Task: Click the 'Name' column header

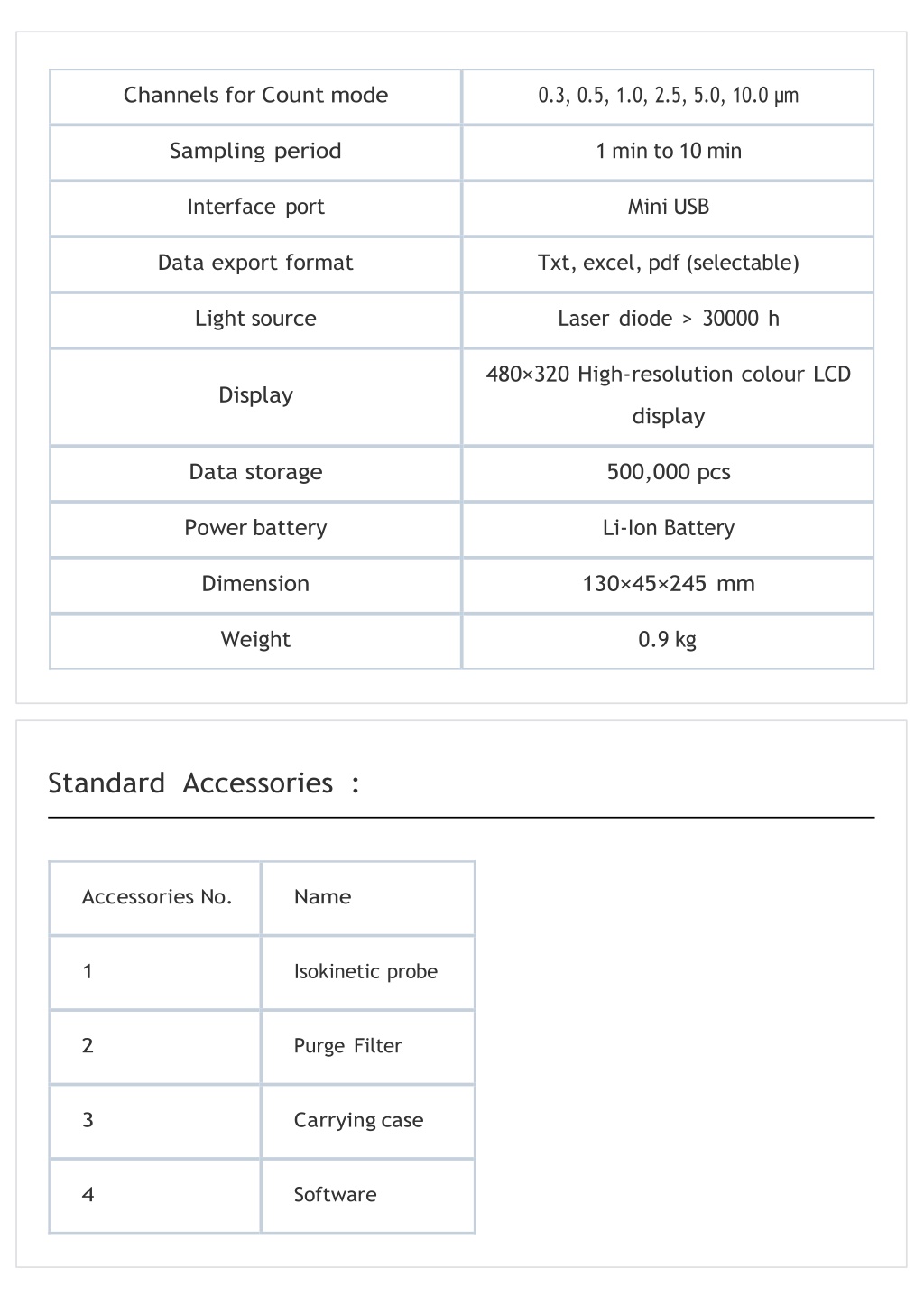Action: click(322, 898)
